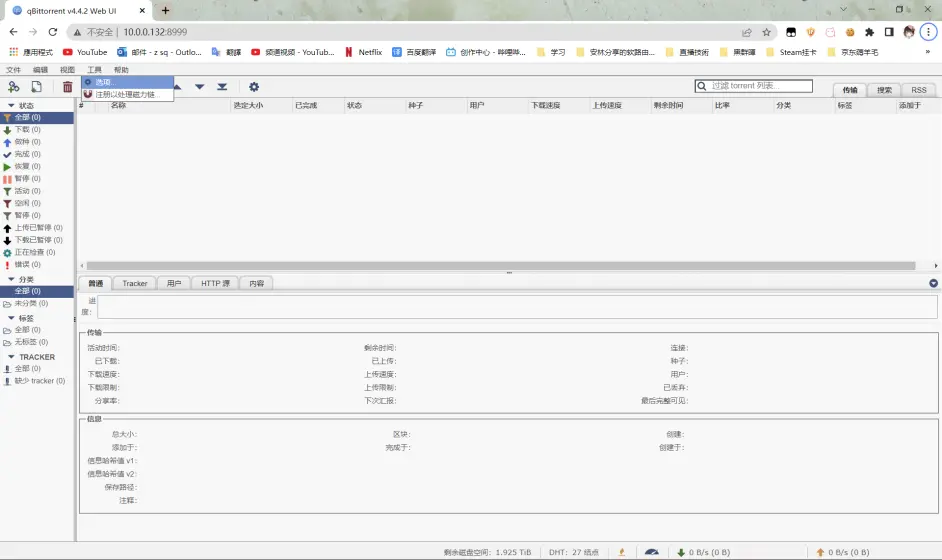Open the 视图 menu
The height and width of the screenshot is (560, 942).
pos(67,70)
